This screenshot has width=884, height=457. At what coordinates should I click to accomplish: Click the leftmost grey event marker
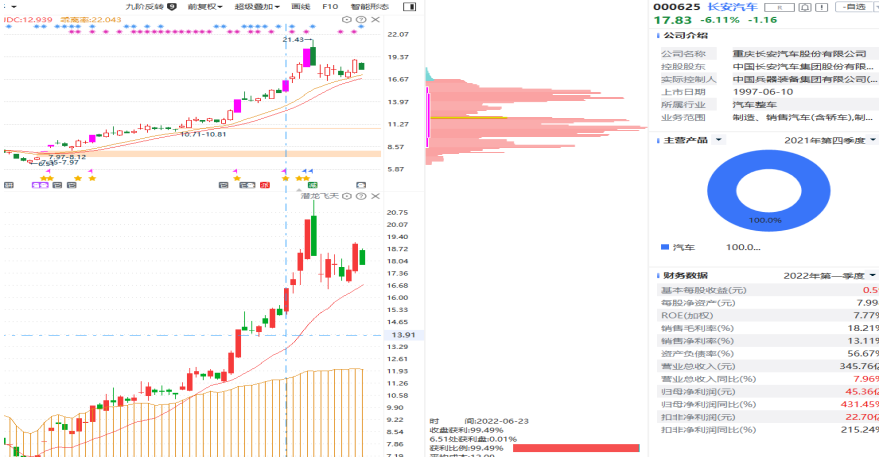8,185
